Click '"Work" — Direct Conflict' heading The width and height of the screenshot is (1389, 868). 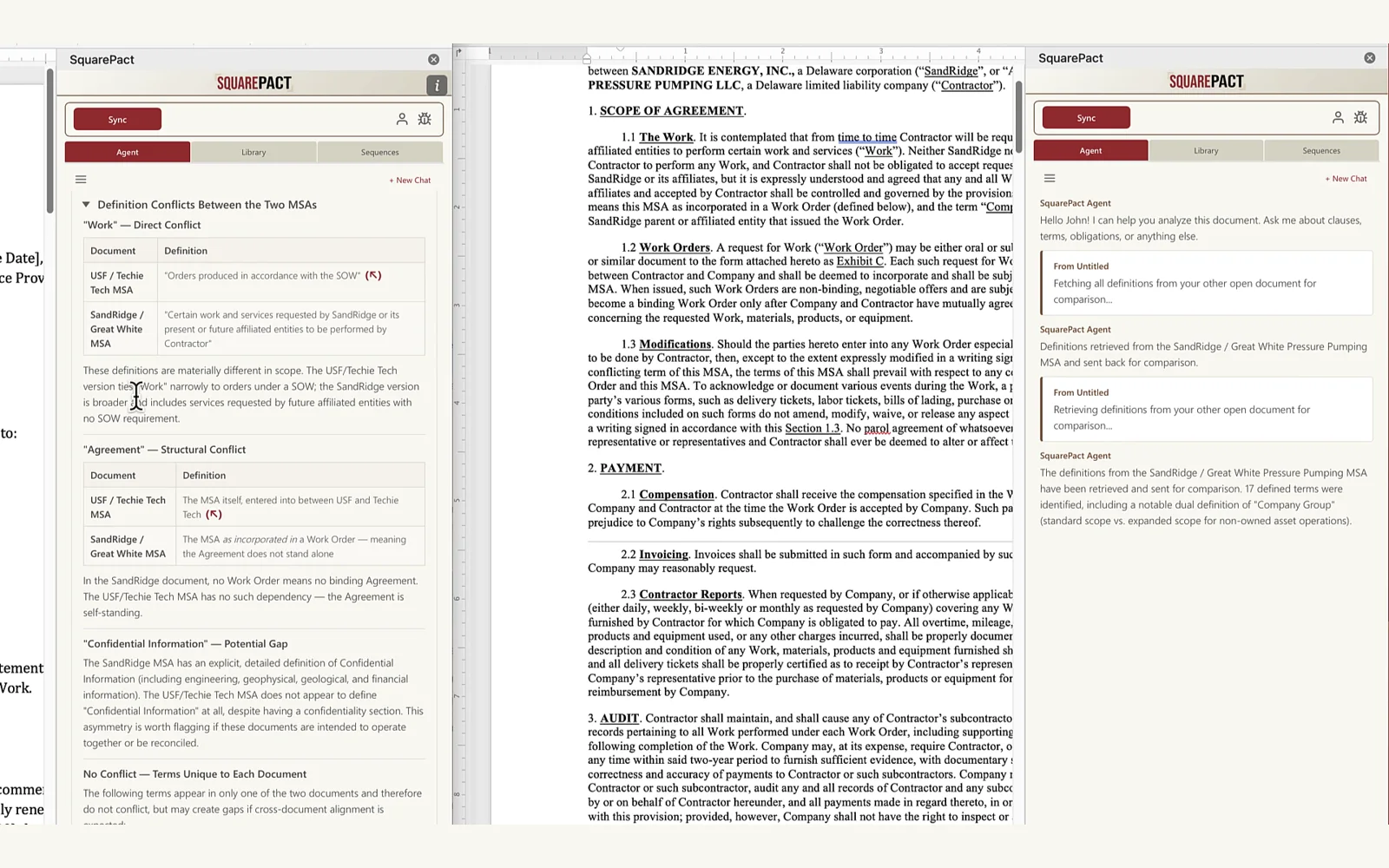pos(142,225)
